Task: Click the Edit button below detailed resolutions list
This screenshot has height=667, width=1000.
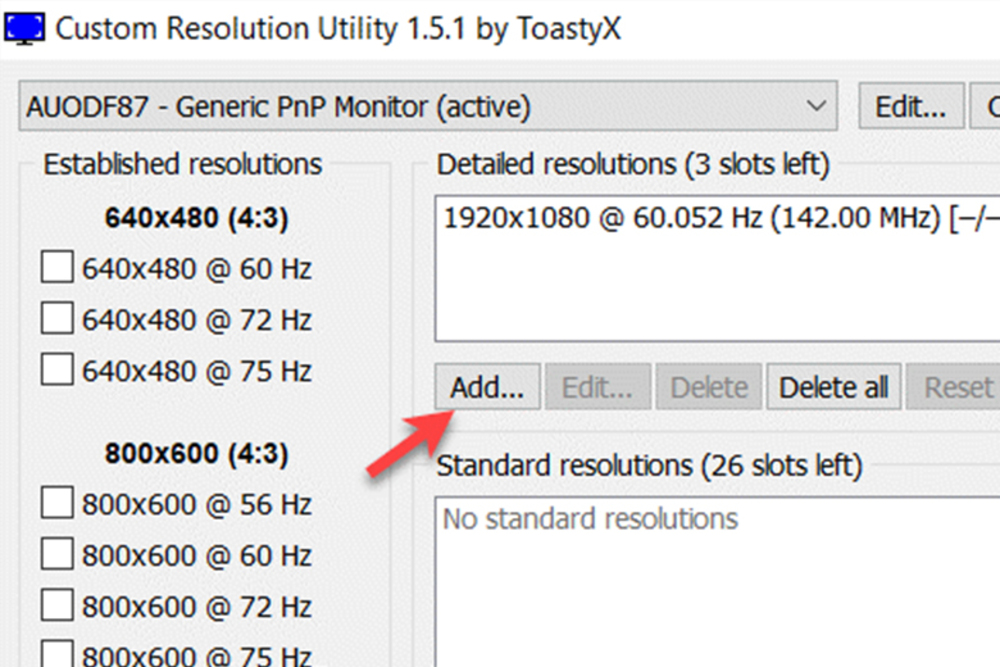Action: [597, 387]
